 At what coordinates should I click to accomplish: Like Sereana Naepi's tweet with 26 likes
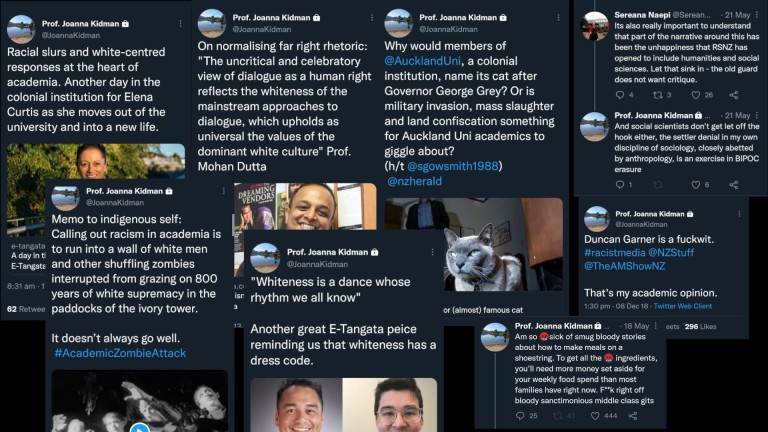(x=696, y=95)
